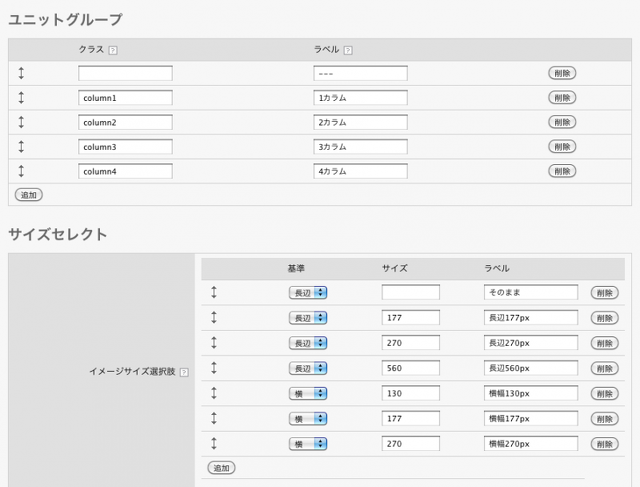The image size is (640, 487).
Task: Click the sort handle icon for column4 row
Action: (21, 171)
